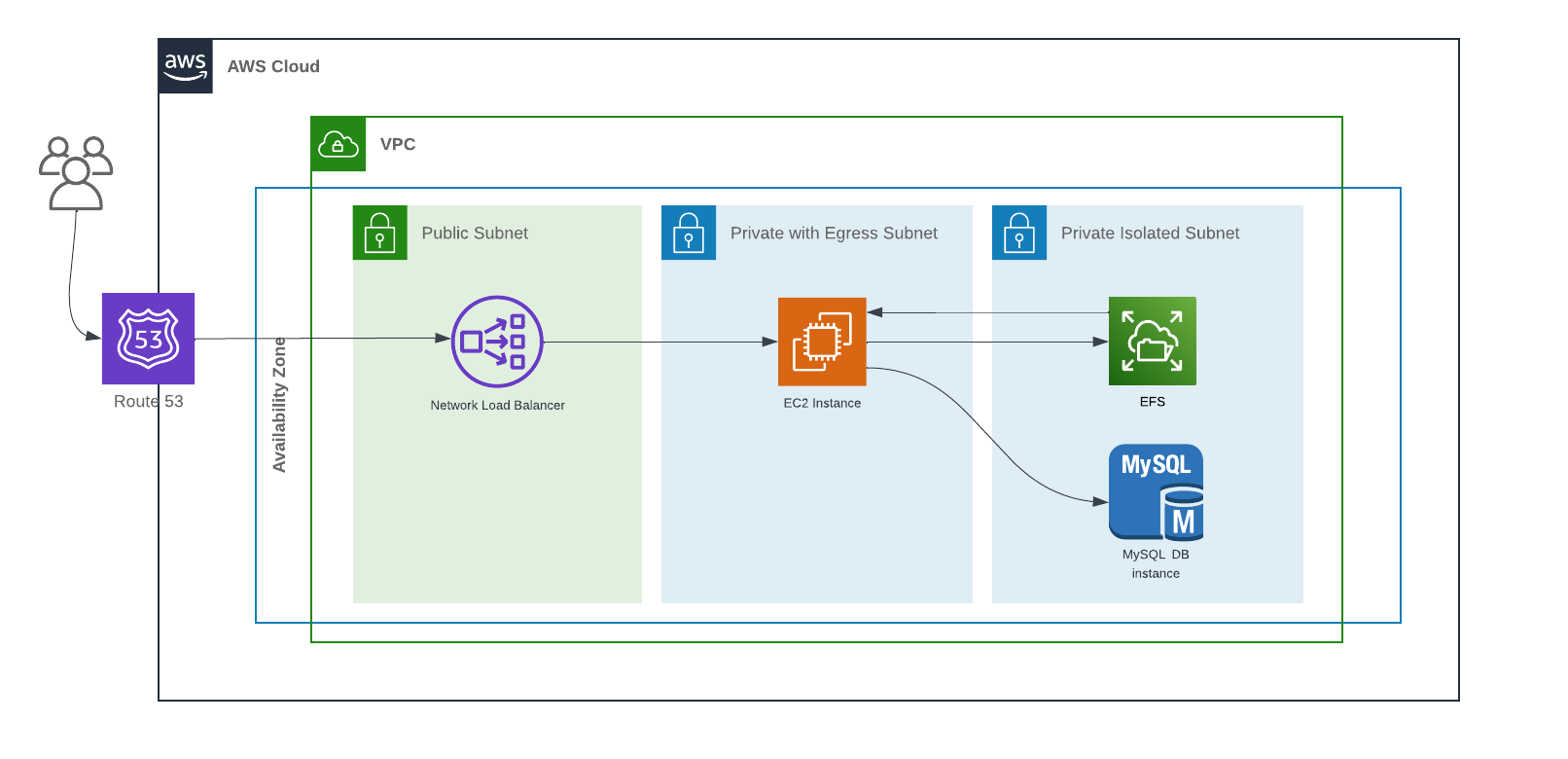Click the Public Subnet green lock icon

[x=380, y=233]
